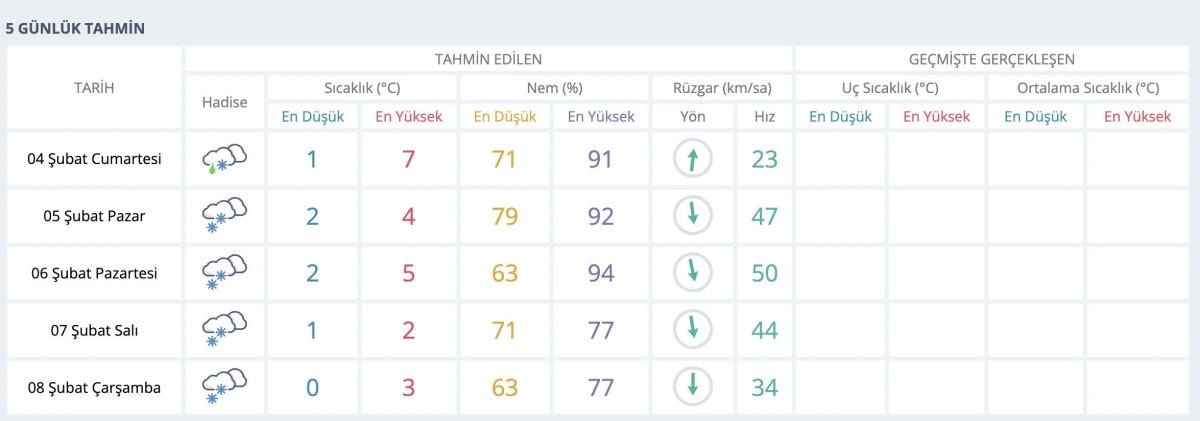Click the Sıcaklık (°C) column header
1200x421 pixels.
pos(361,88)
